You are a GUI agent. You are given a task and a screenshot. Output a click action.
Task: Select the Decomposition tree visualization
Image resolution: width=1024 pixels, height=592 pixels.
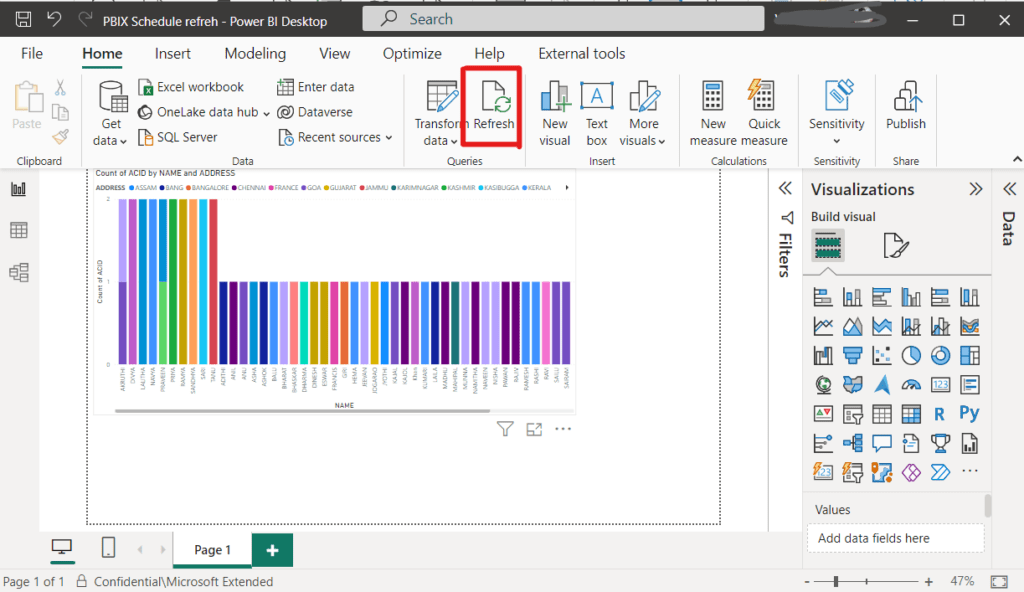(852, 444)
